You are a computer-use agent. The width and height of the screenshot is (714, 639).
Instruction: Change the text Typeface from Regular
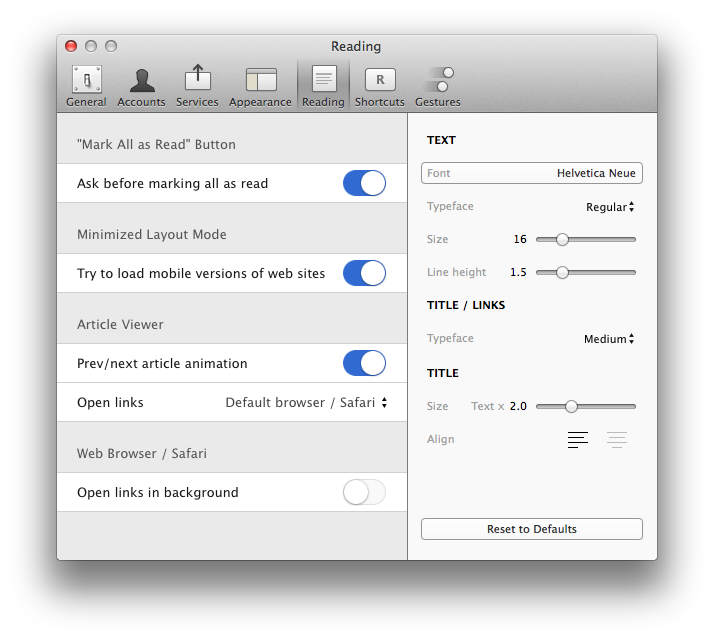coord(610,207)
